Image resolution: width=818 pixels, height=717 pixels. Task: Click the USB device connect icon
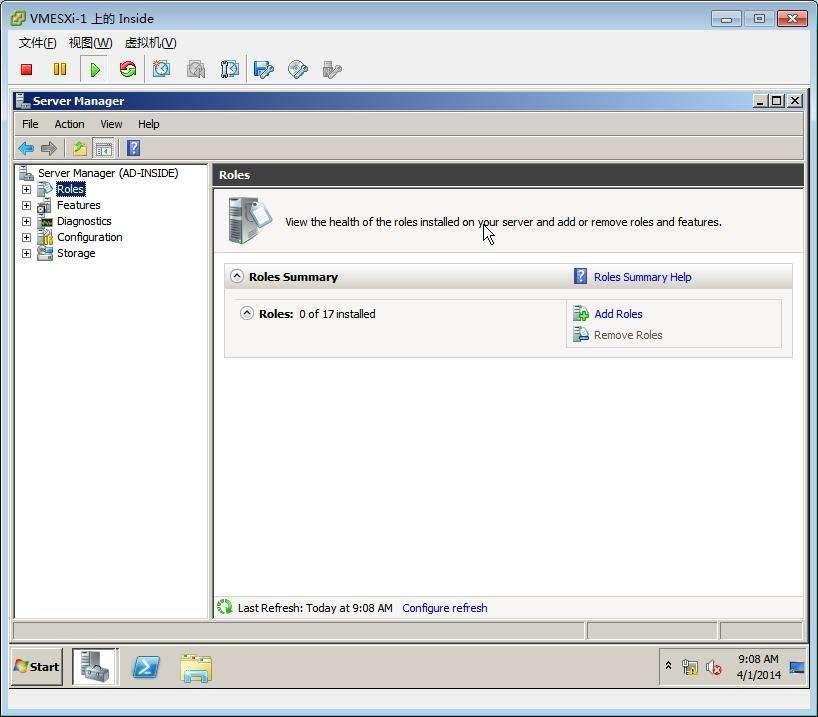tap(332, 69)
